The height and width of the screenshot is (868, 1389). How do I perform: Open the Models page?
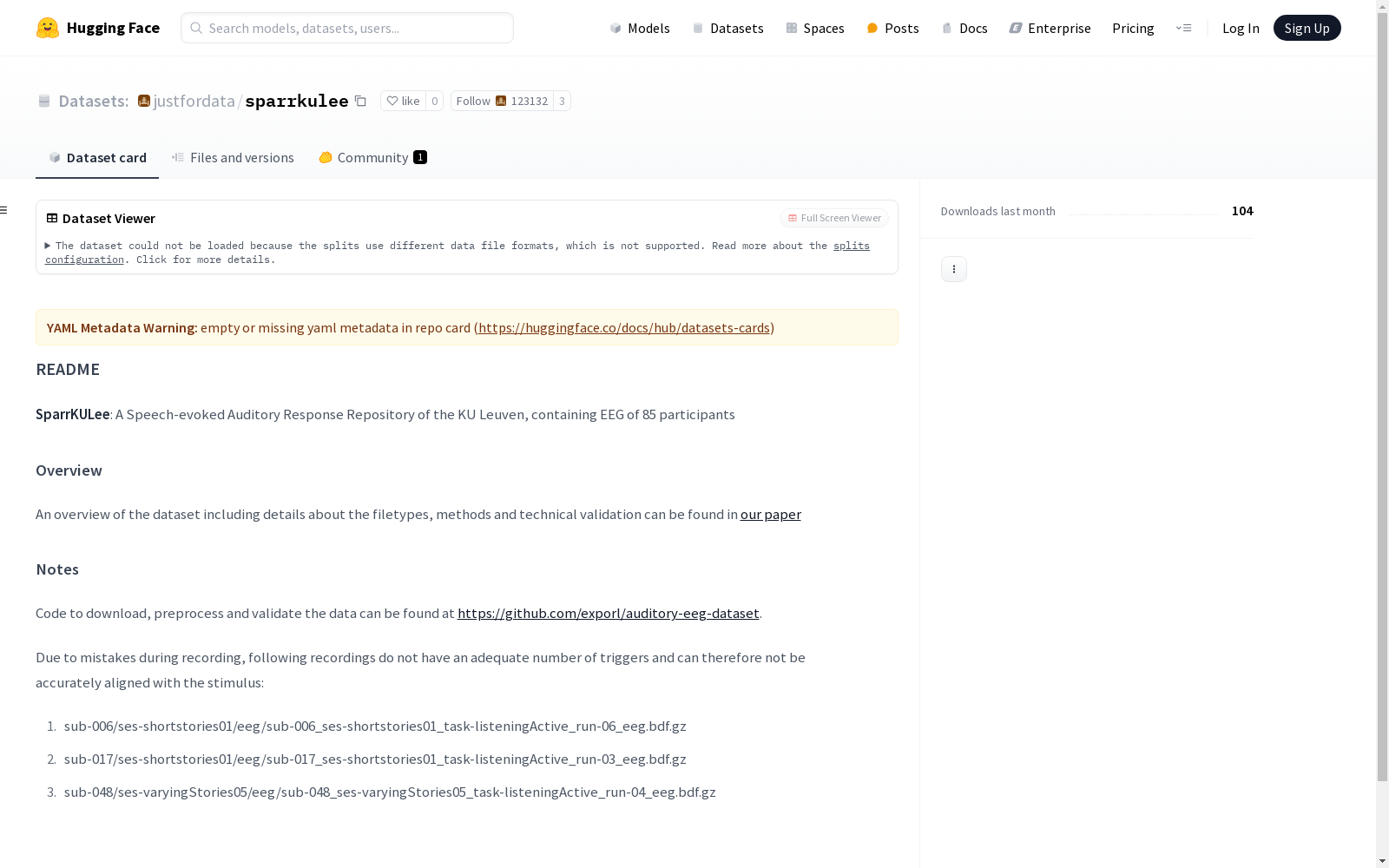pyautogui.click(x=640, y=28)
